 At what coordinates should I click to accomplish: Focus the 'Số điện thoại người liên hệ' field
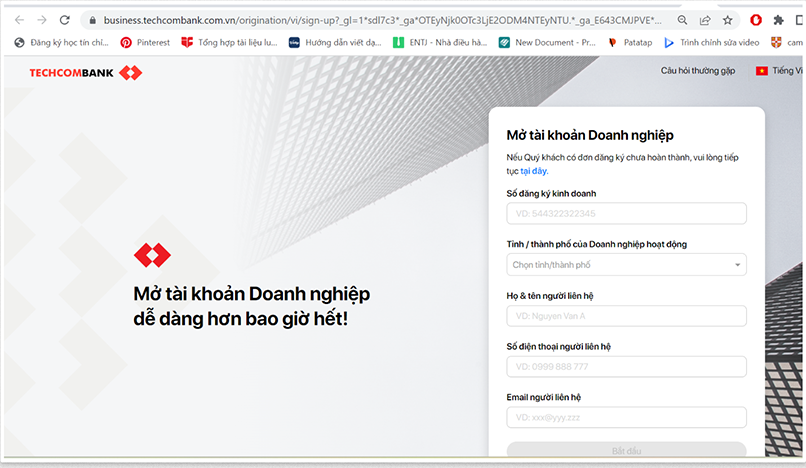(626, 367)
